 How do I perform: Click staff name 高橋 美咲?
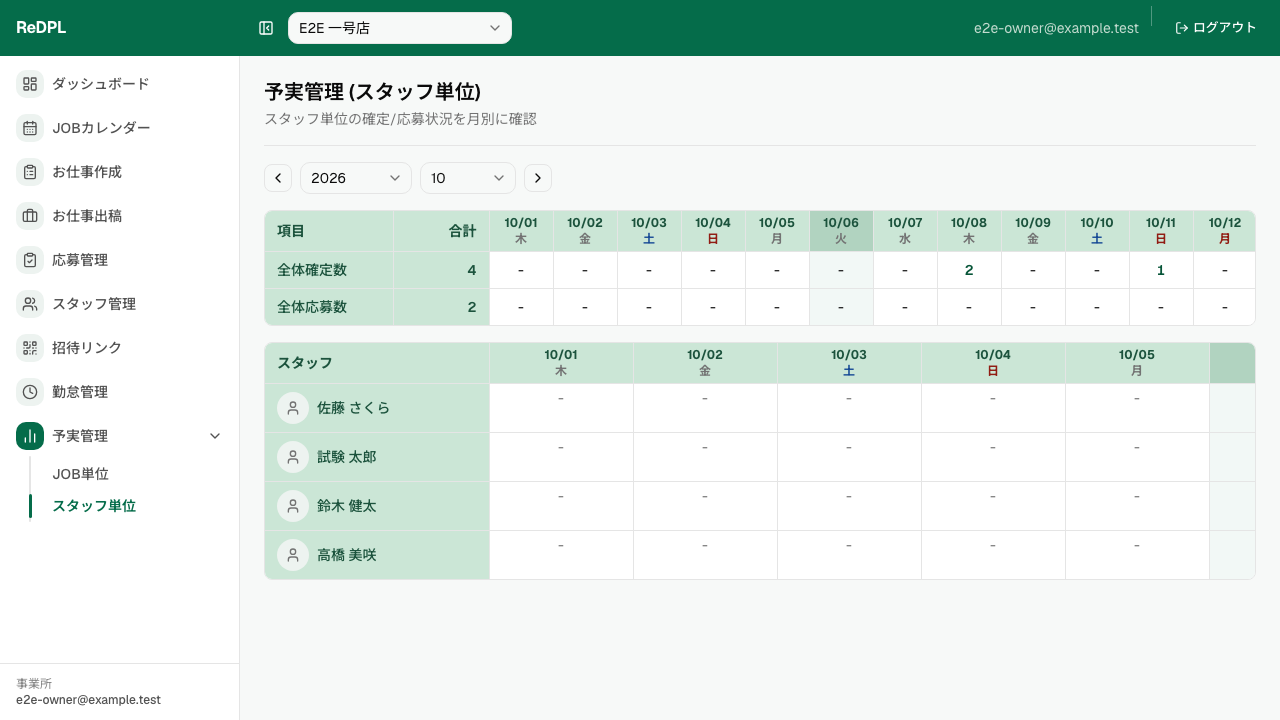click(347, 555)
